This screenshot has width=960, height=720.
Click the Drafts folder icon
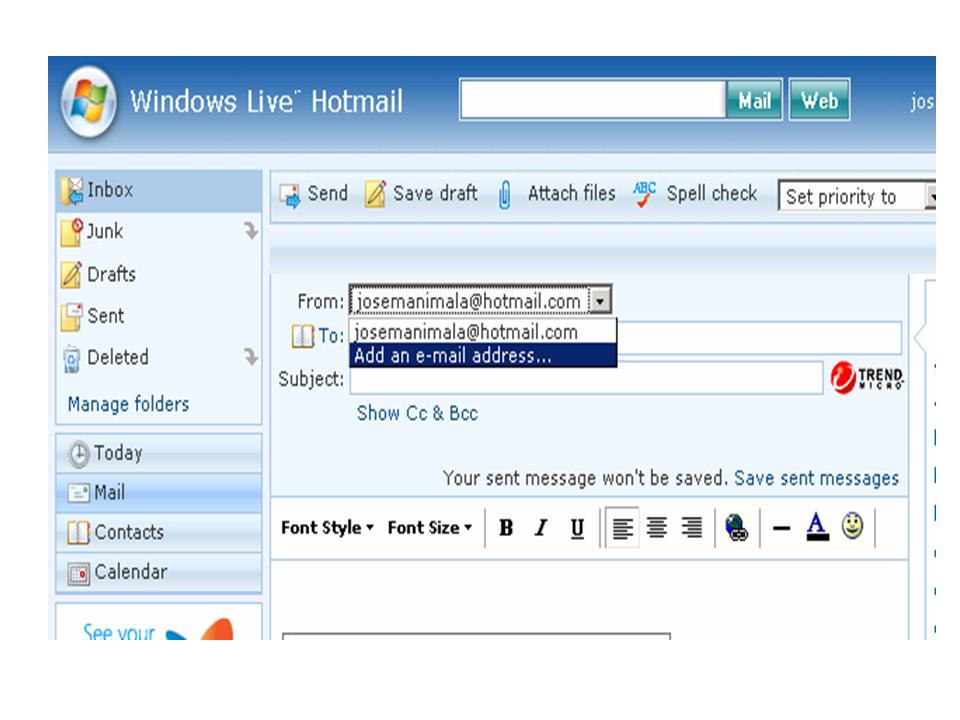71,274
